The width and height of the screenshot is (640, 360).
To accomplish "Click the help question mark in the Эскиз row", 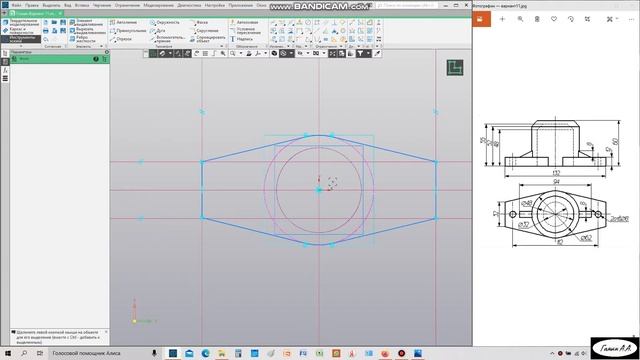I will click(x=96, y=59).
